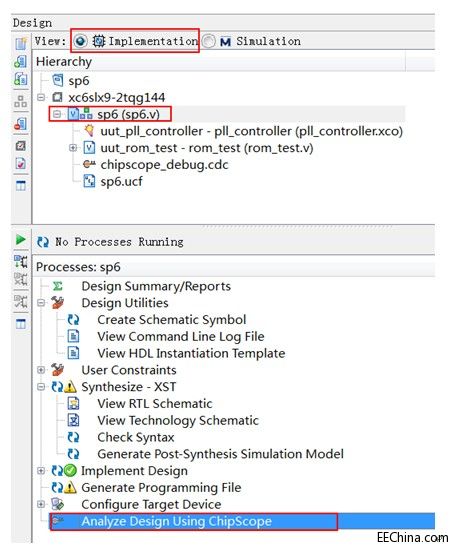Click the sp6.ucf constraints file icon

(x=89, y=181)
